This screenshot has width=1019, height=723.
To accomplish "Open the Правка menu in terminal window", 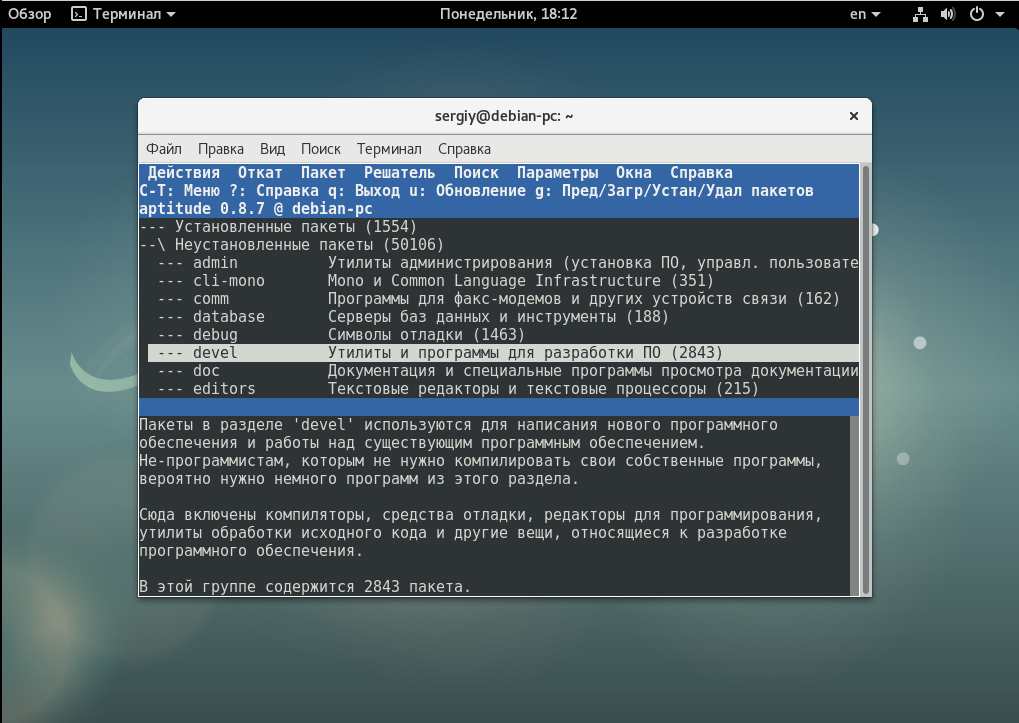I will [x=221, y=149].
